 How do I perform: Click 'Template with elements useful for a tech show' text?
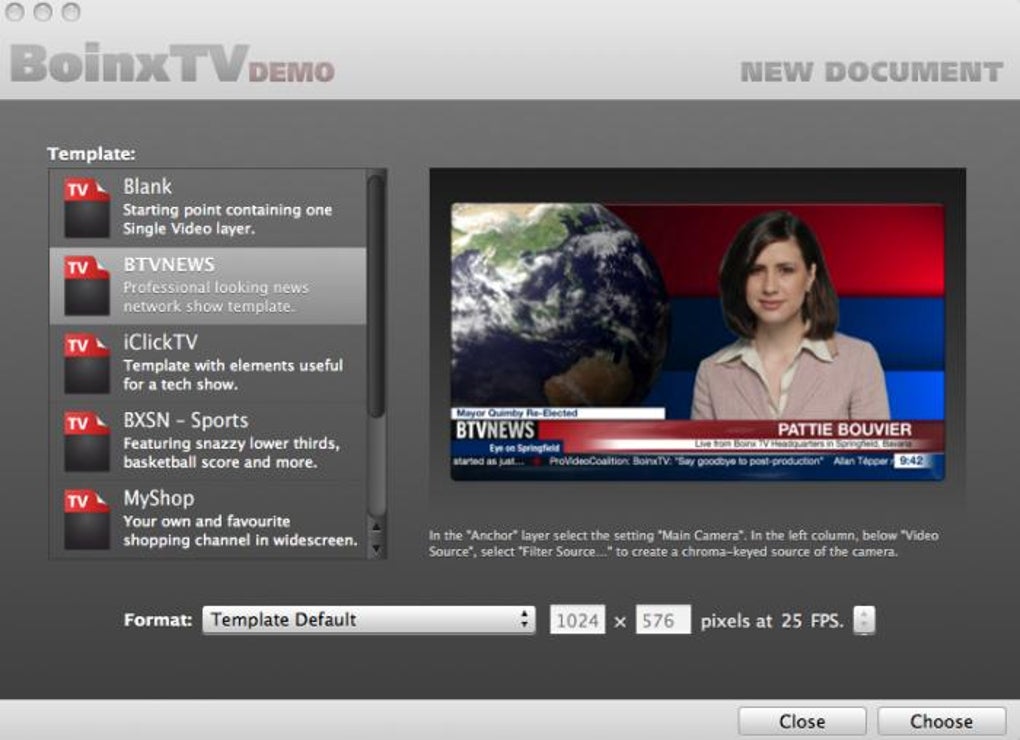232,375
